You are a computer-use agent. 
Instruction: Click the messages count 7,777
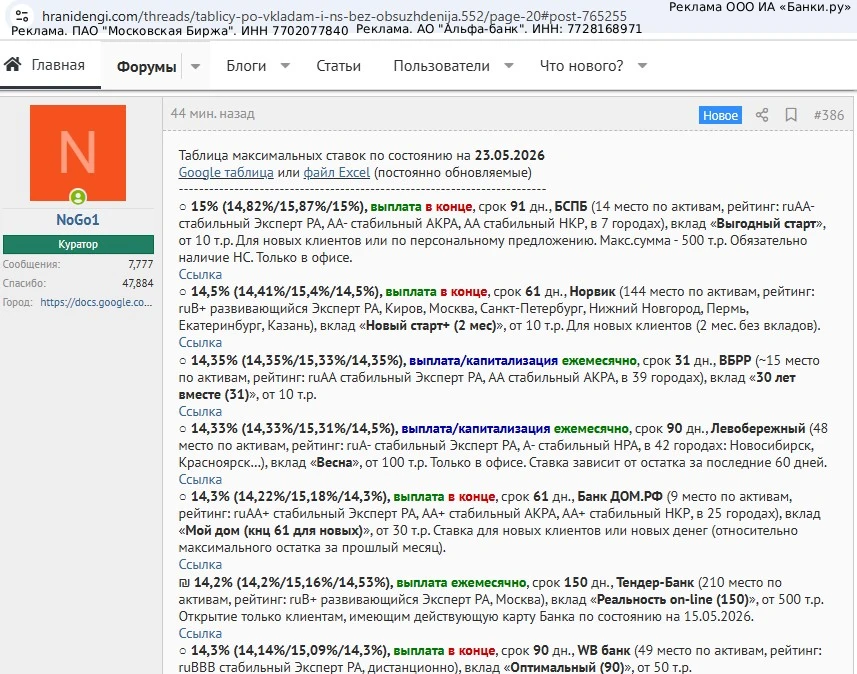pyautogui.click(x=140, y=264)
